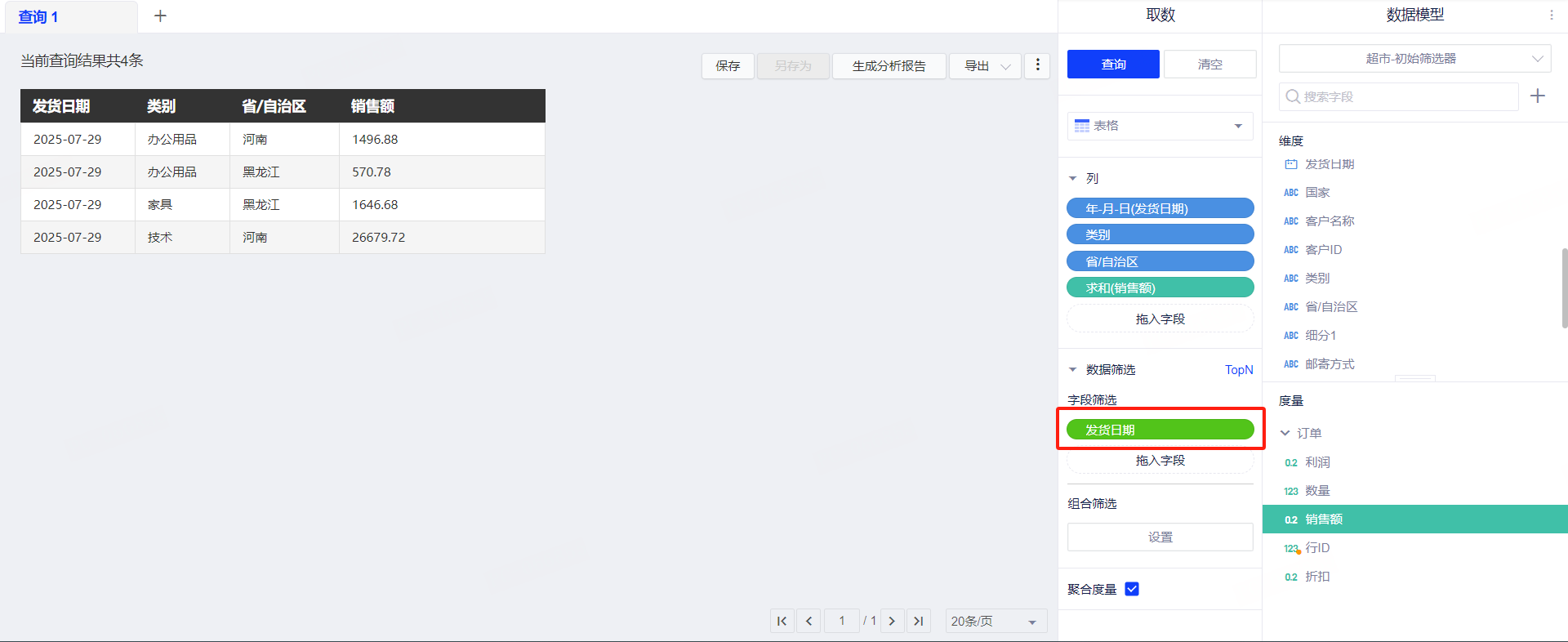Click the blue 查询 button
1568x642 pixels.
[1112, 65]
